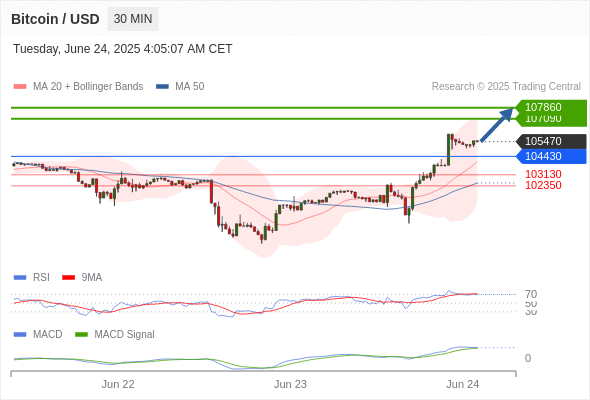The height and width of the screenshot is (400, 590).
Task: Click 'MA 20 + Bollinger Bands' legend label
Action: (88, 87)
